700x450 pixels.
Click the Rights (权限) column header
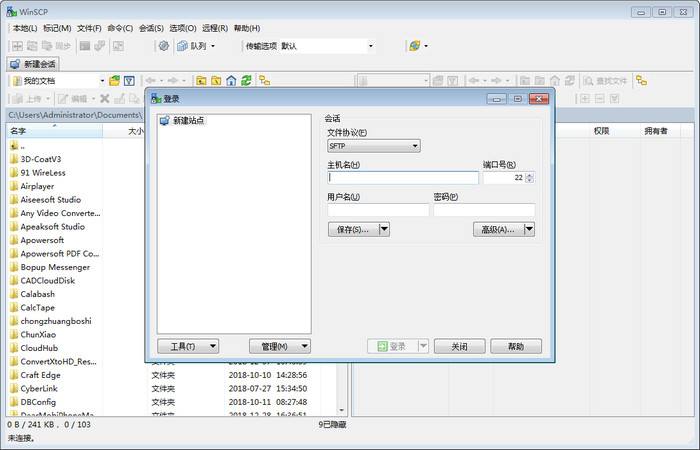[602, 131]
